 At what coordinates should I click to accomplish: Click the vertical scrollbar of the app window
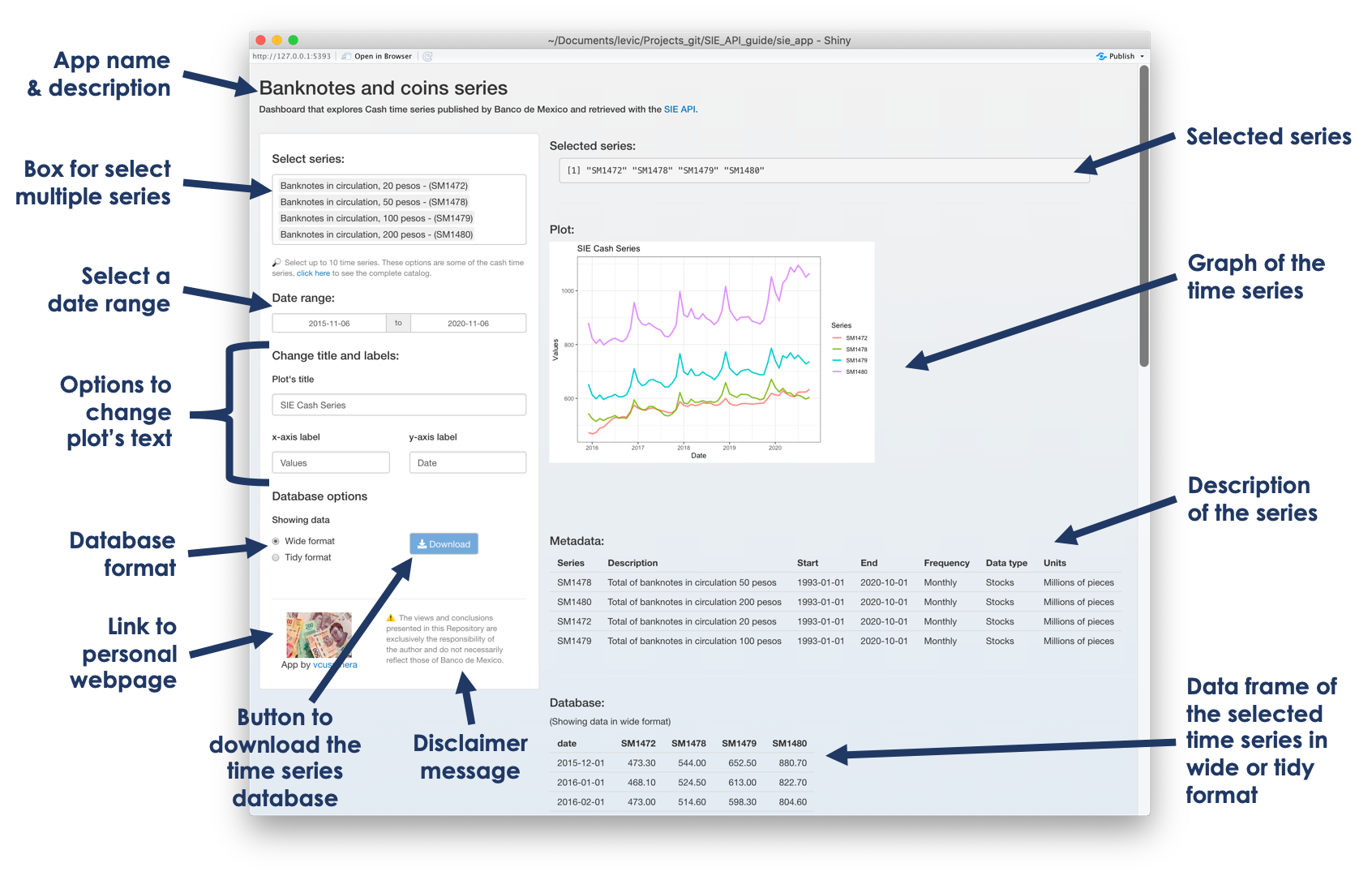click(1144, 216)
